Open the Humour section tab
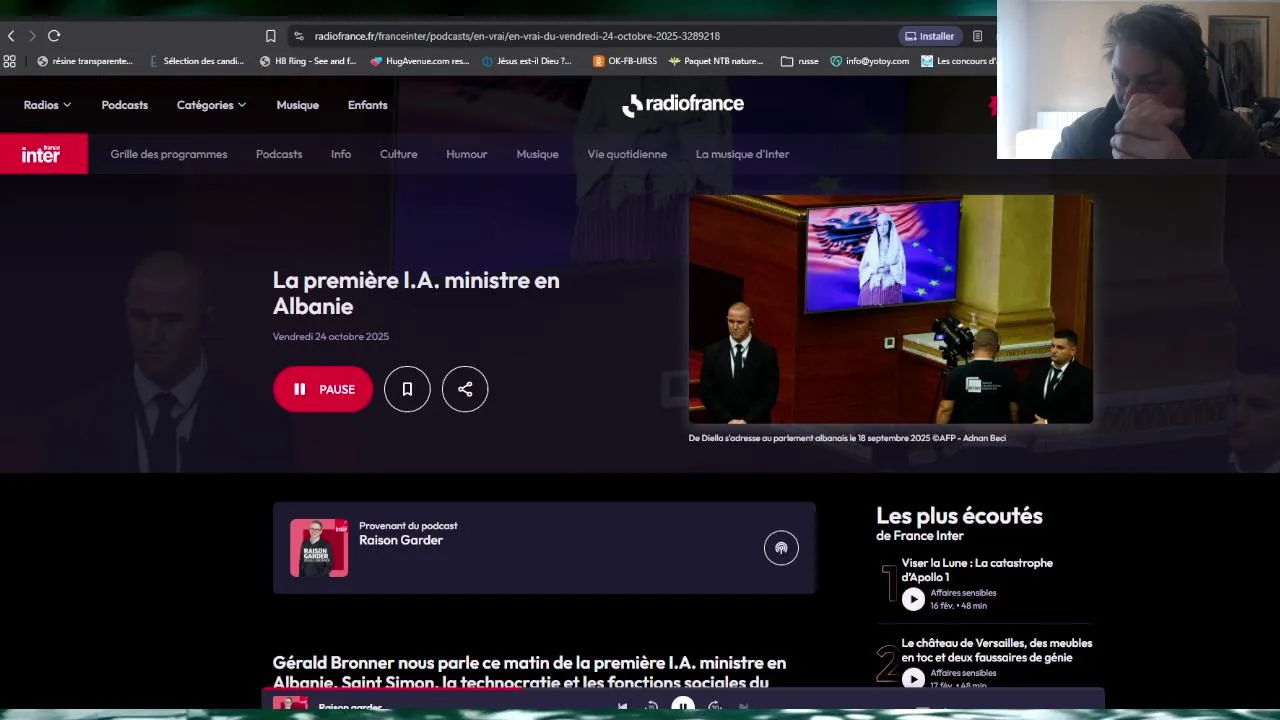Image resolution: width=1280 pixels, height=720 pixels. pos(467,154)
